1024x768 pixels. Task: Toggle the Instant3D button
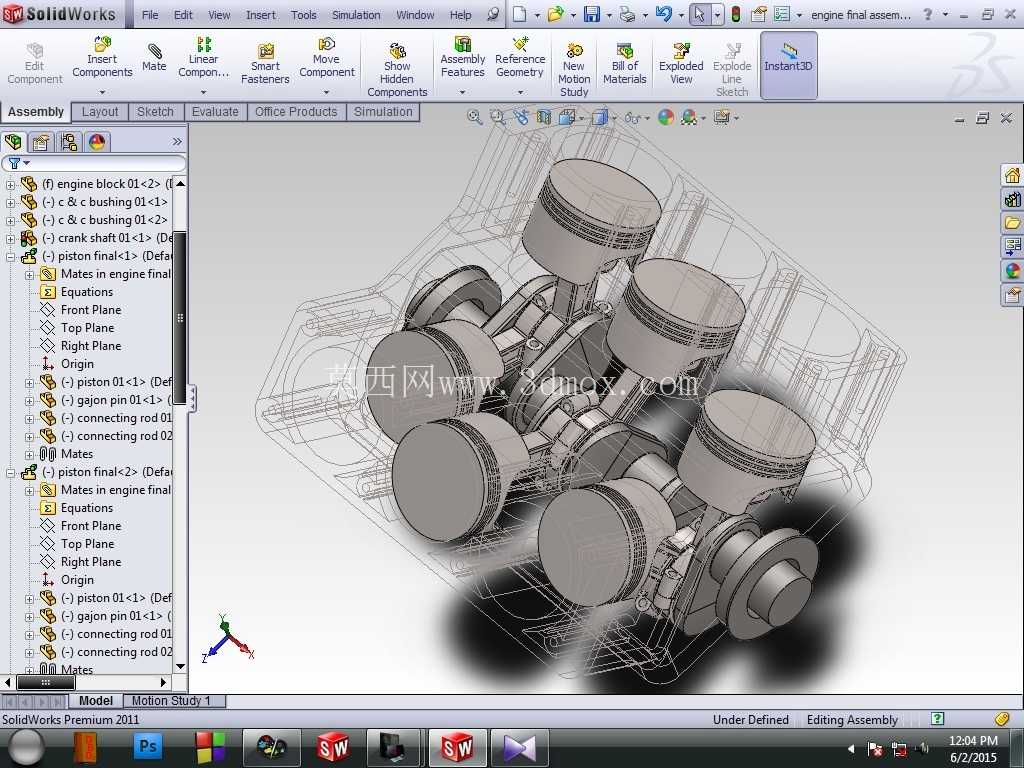point(788,65)
